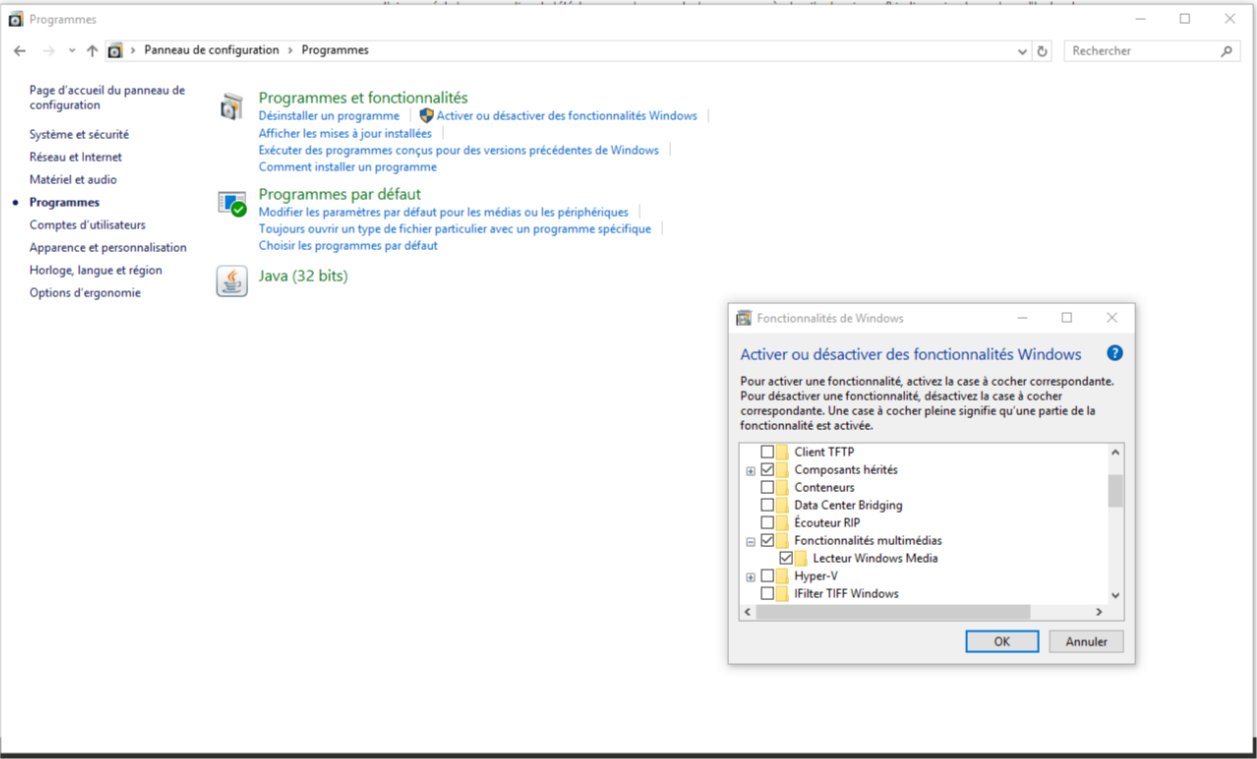Open the address bar history dropdown
The height and width of the screenshot is (759, 1257).
coord(1022,51)
